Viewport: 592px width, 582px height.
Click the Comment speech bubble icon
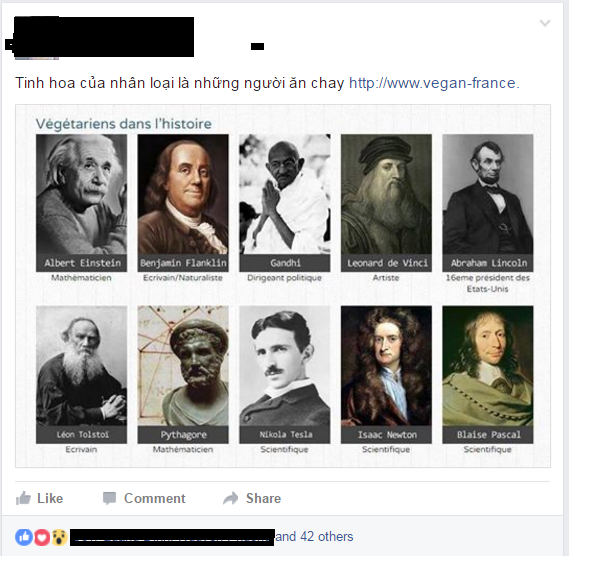109,498
